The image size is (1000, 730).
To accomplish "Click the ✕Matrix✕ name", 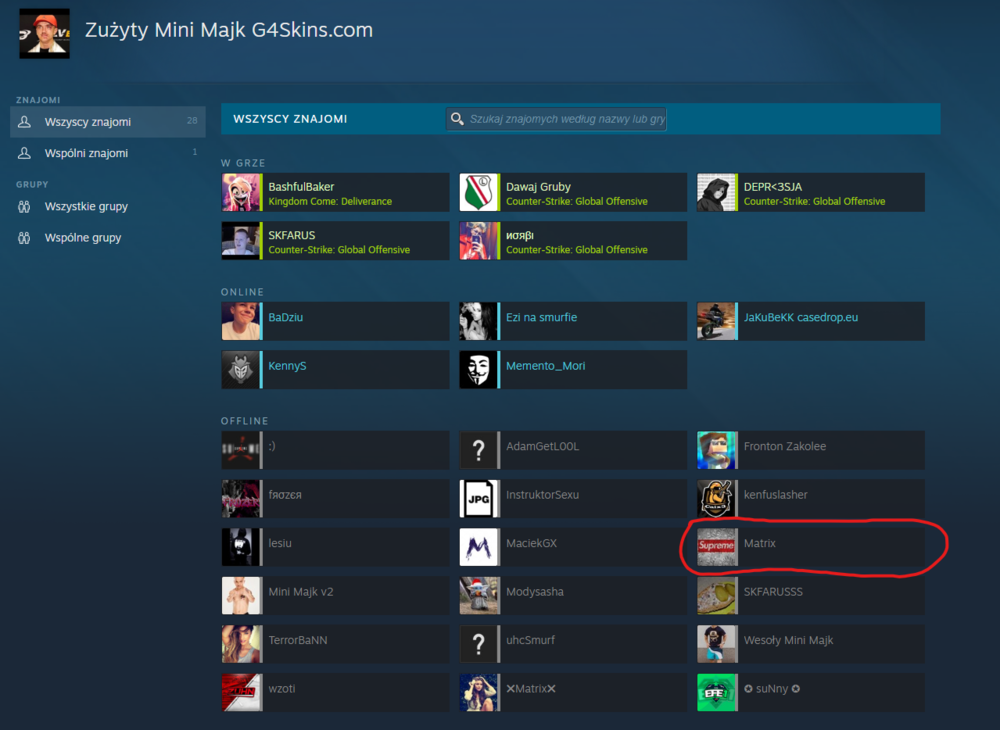I will point(531,689).
